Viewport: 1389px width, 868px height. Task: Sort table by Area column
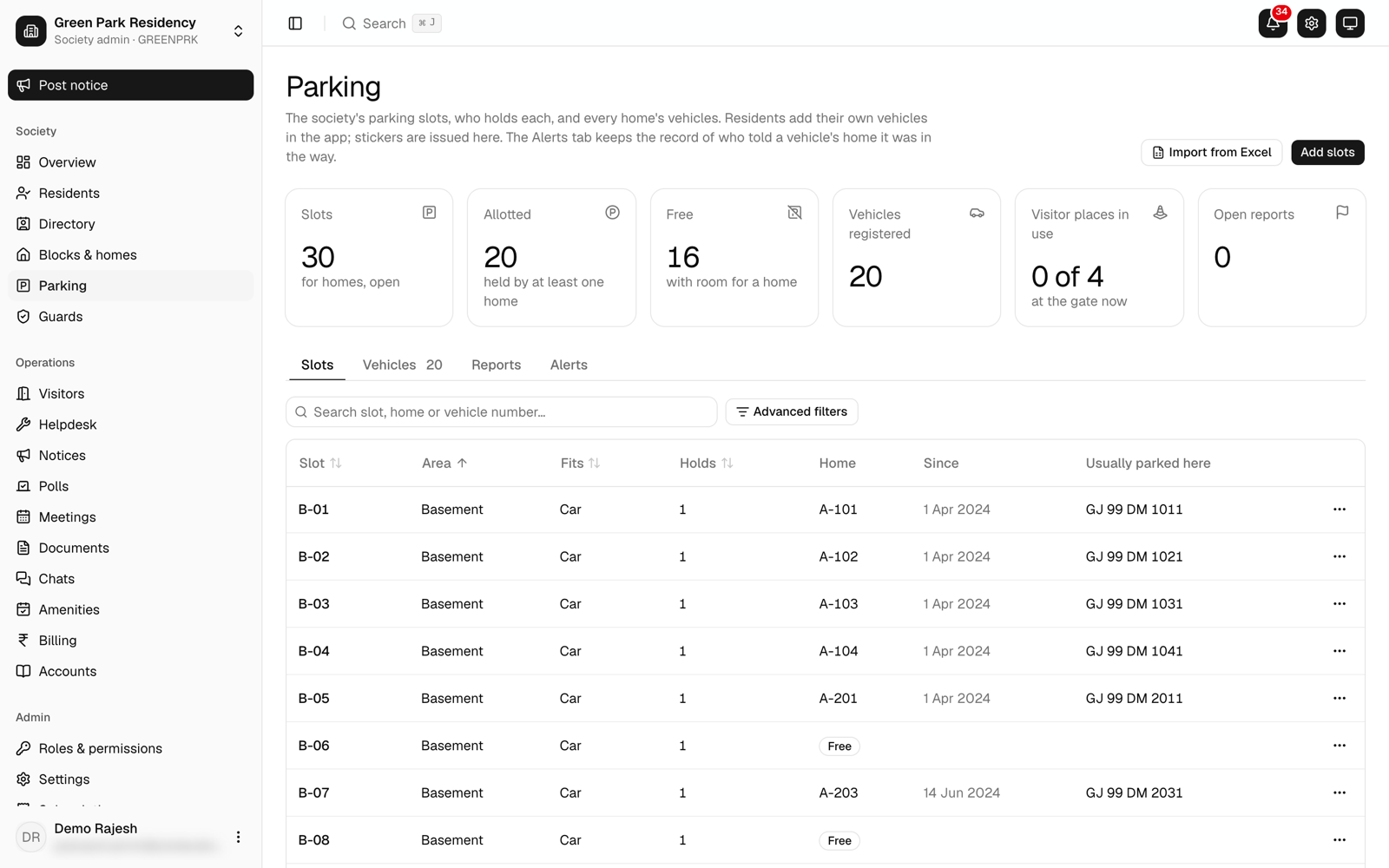444,464
